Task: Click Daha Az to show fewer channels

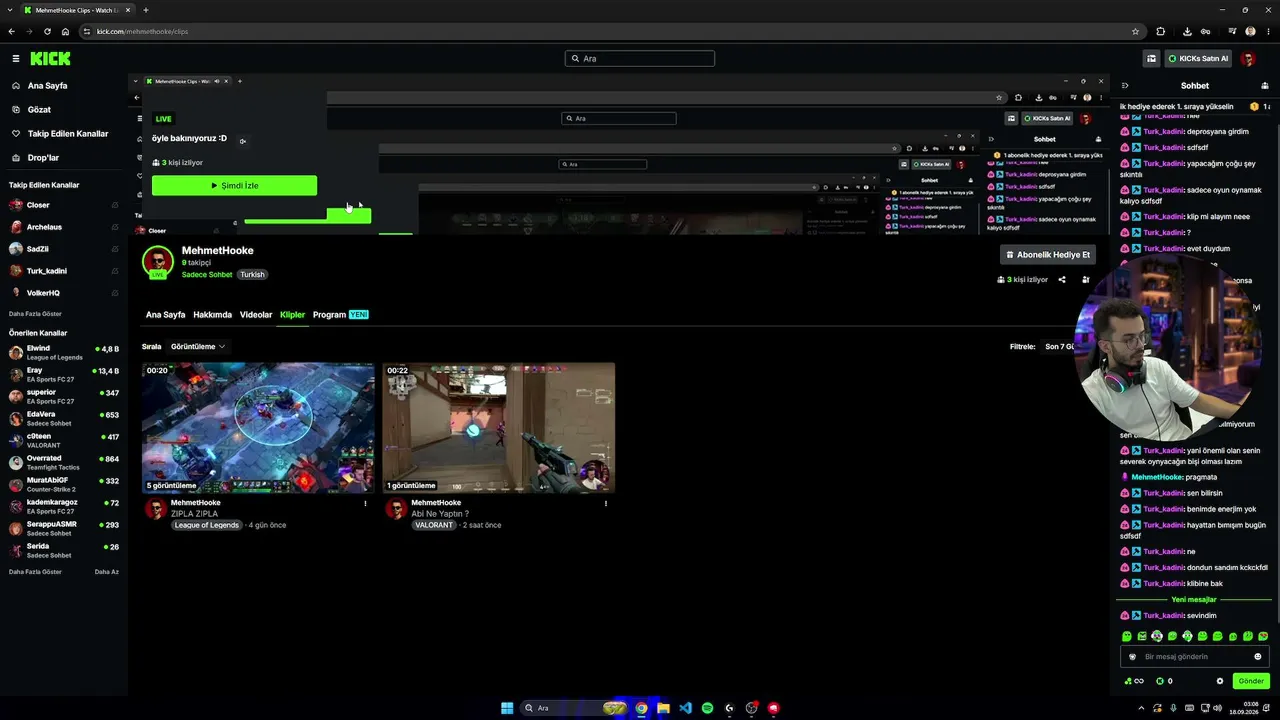Action: pos(107,572)
